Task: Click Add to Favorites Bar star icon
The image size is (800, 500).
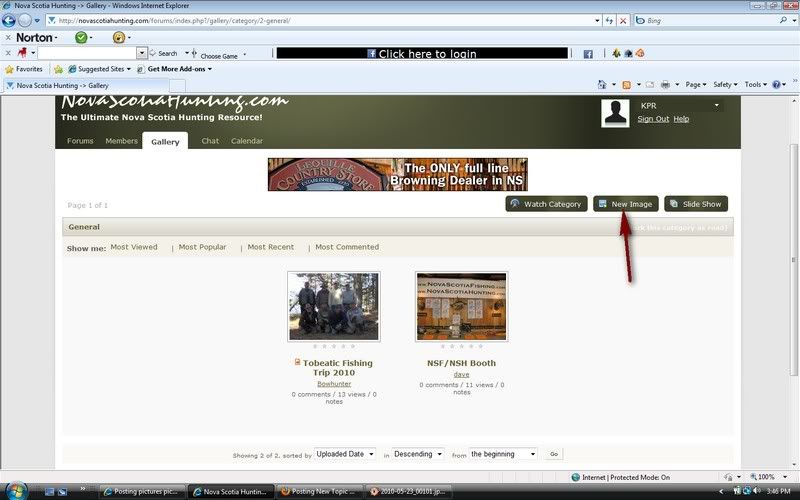Action: coord(58,69)
